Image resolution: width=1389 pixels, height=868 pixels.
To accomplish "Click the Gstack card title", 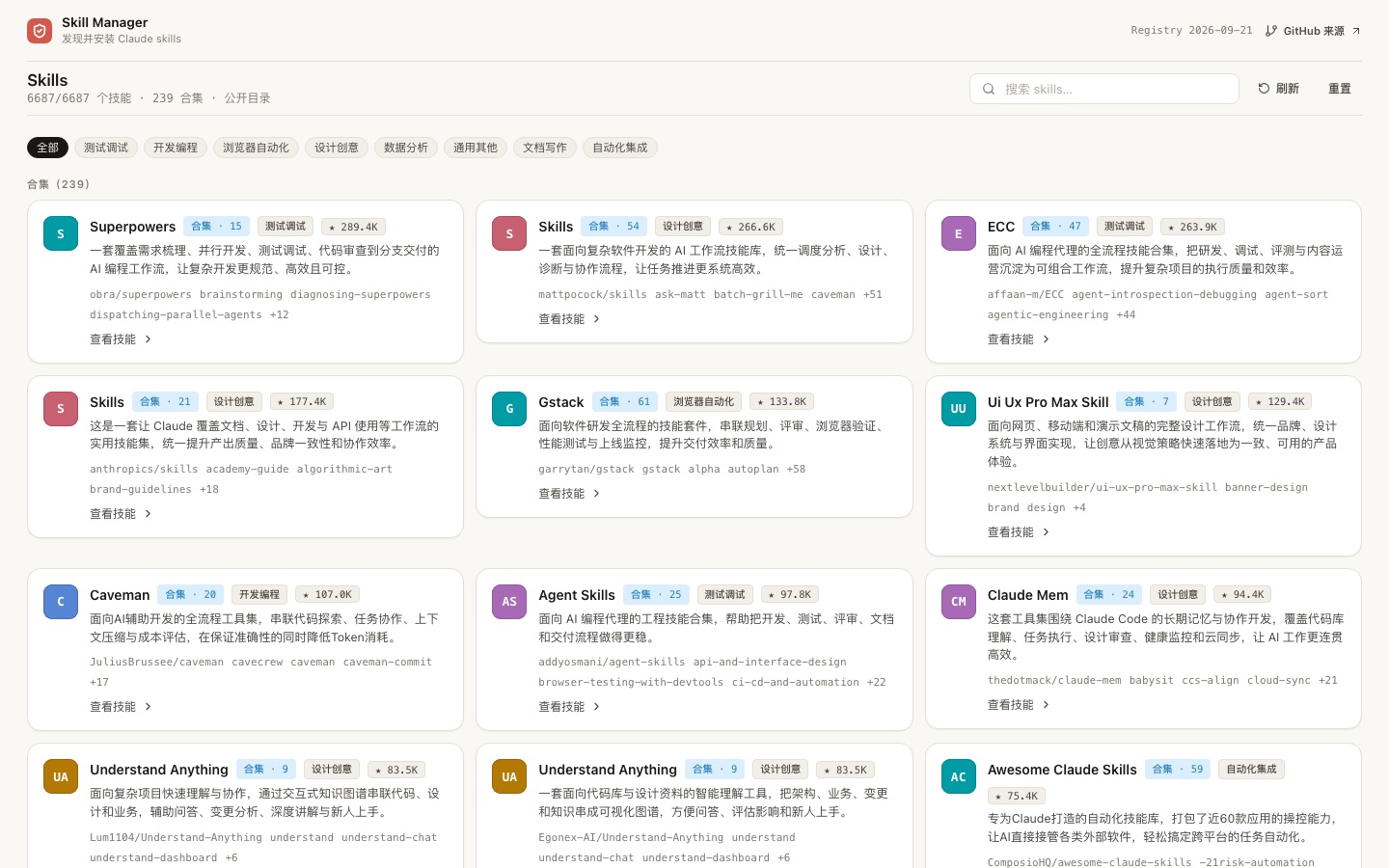I will coord(561,402).
